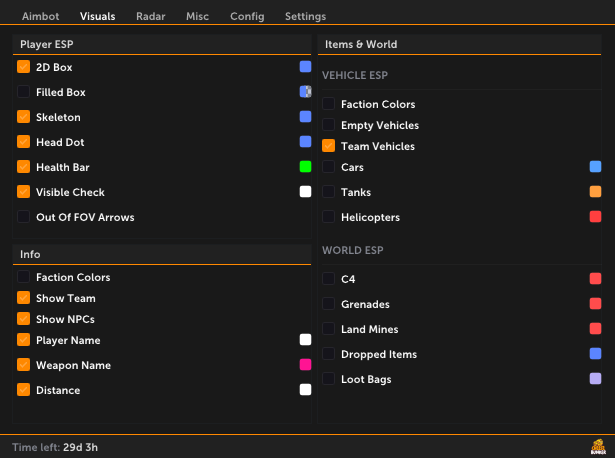Tick the Land Mines checkbox
Screen dimensions: 615x458
coord(328,329)
